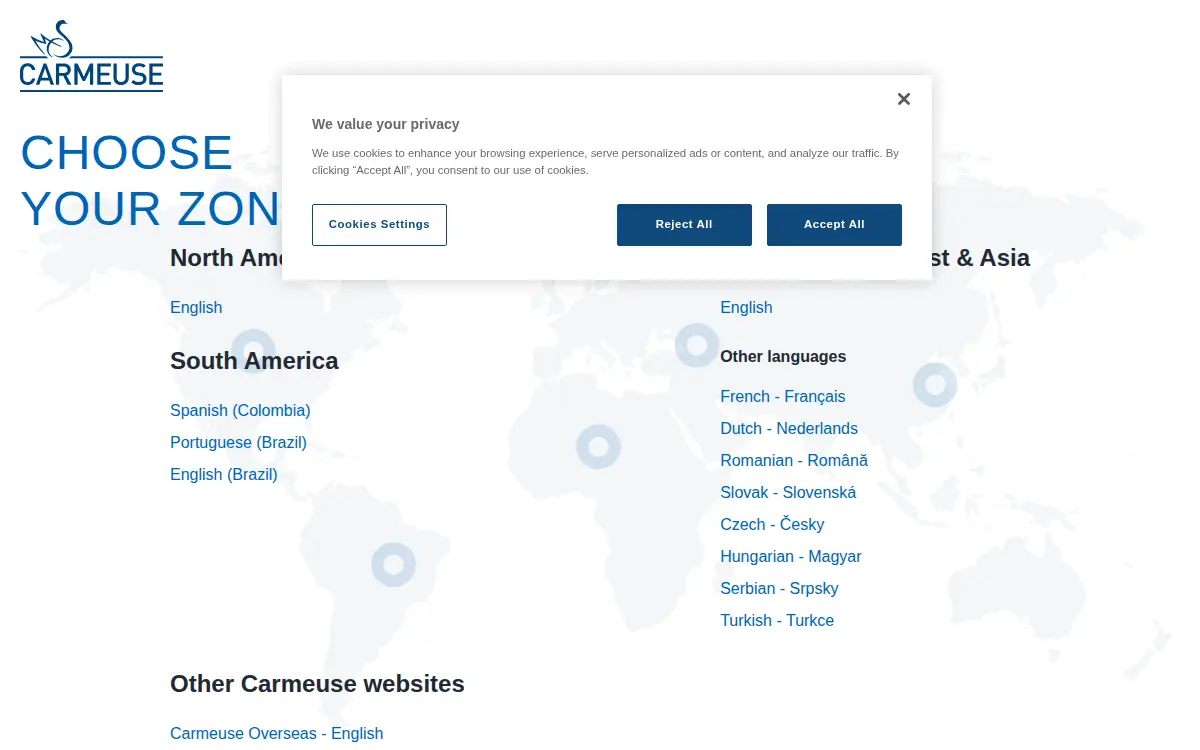The height and width of the screenshot is (750, 1200).
Task: Select French - Français link
Action: pyautogui.click(x=783, y=397)
